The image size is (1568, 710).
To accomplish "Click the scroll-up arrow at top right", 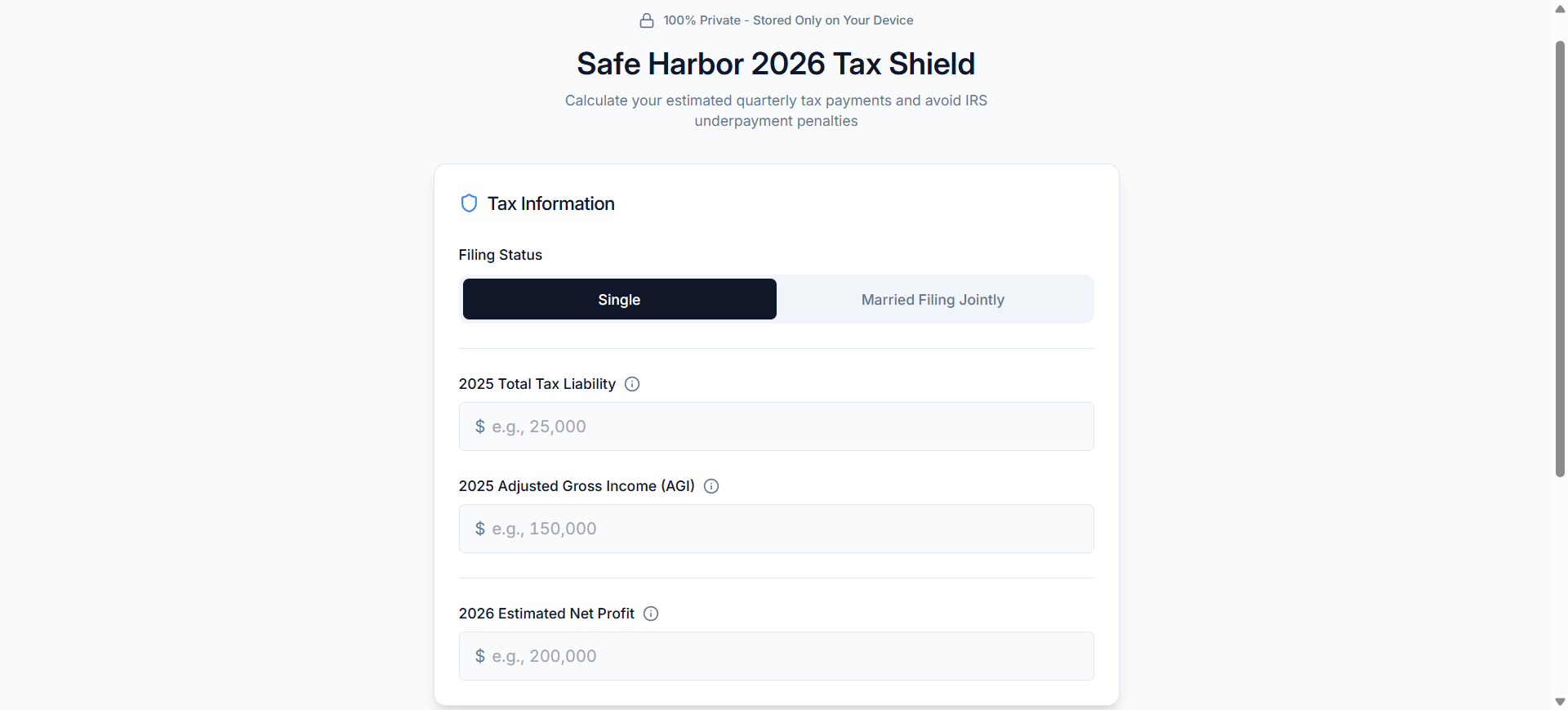I will pos(1558,9).
